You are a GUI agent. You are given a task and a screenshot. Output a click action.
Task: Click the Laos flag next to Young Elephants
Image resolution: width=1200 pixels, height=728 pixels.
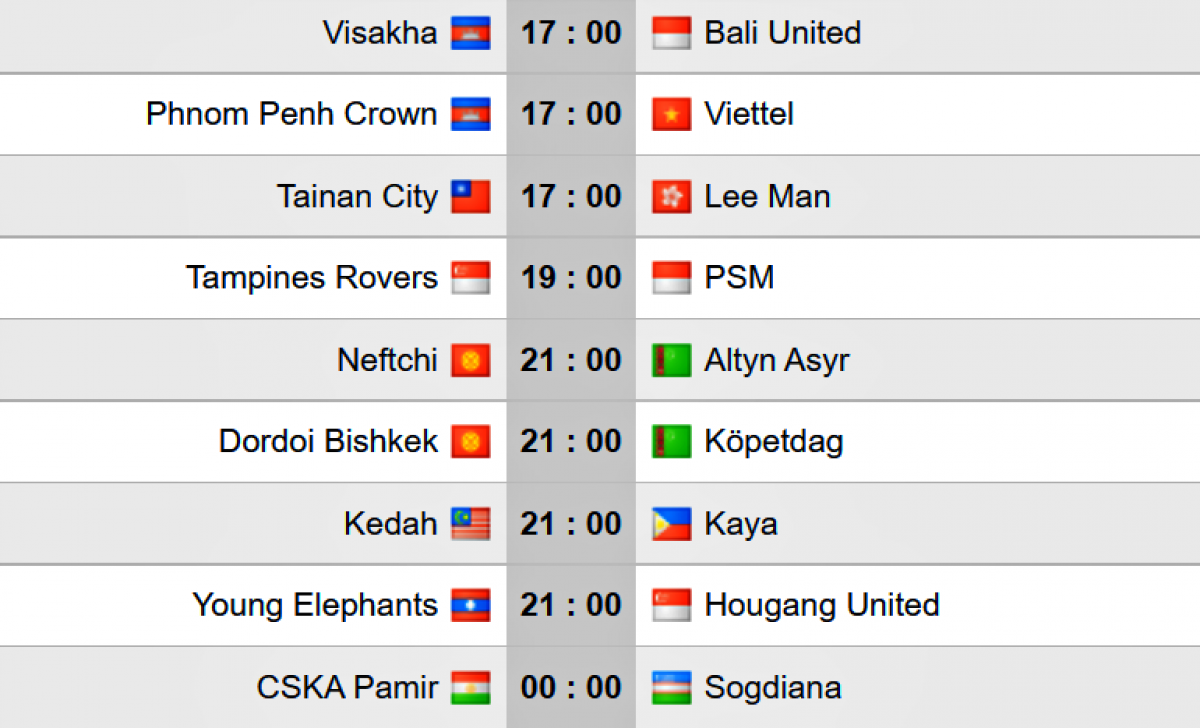(470, 605)
